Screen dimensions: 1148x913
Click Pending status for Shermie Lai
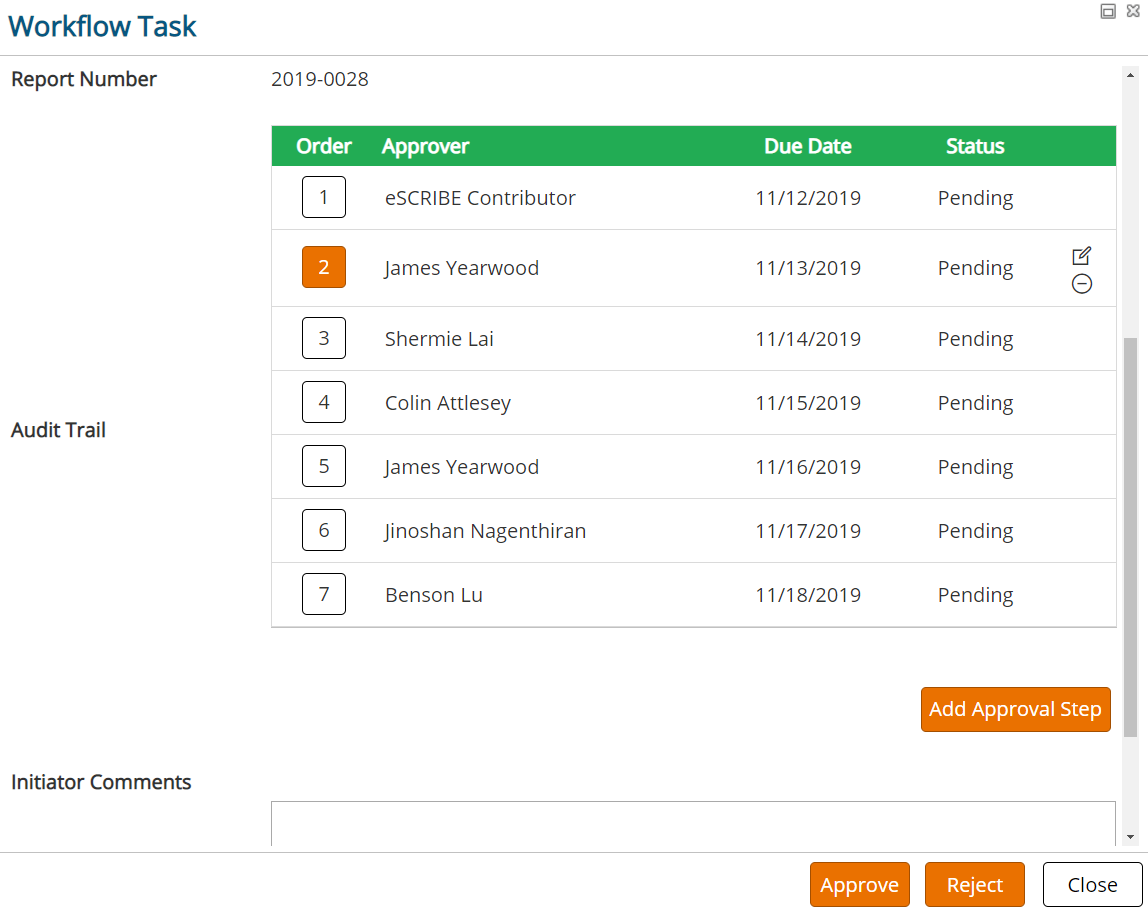(975, 340)
